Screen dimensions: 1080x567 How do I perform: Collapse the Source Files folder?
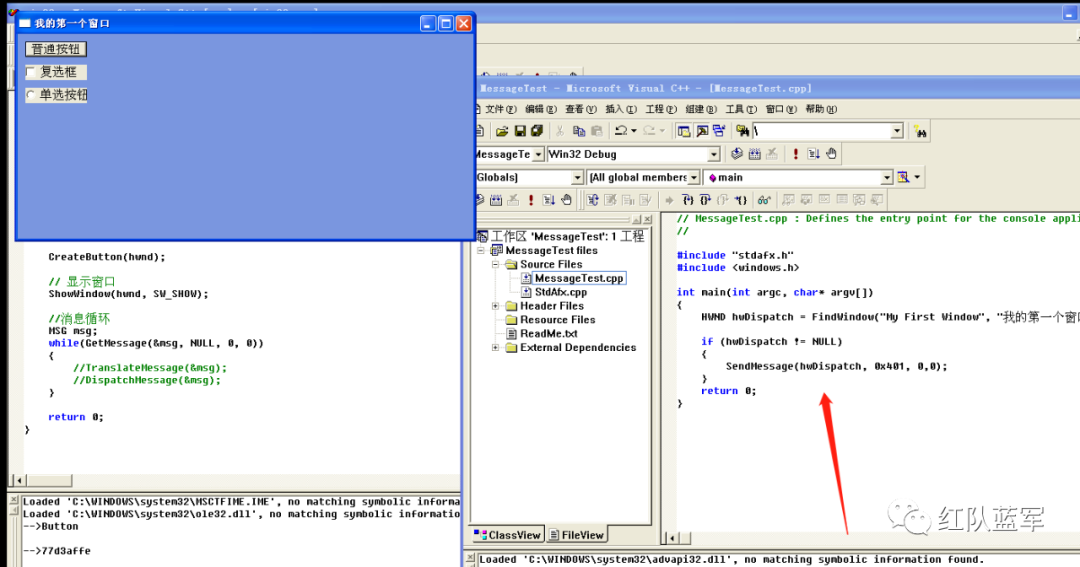[x=495, y=265]
